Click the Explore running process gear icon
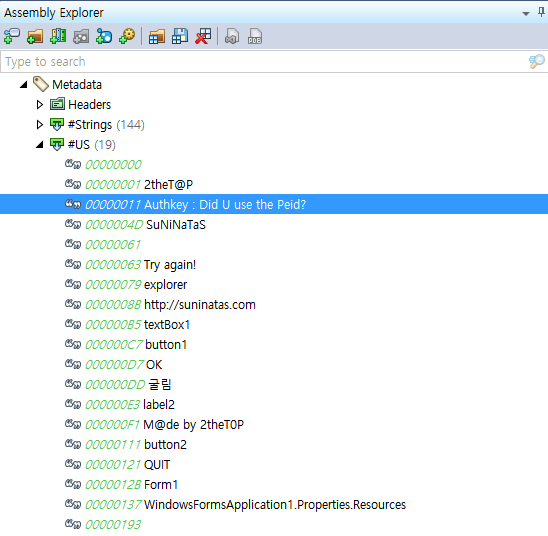Screen dimensions: 548x536 click(x=127, y=36)
